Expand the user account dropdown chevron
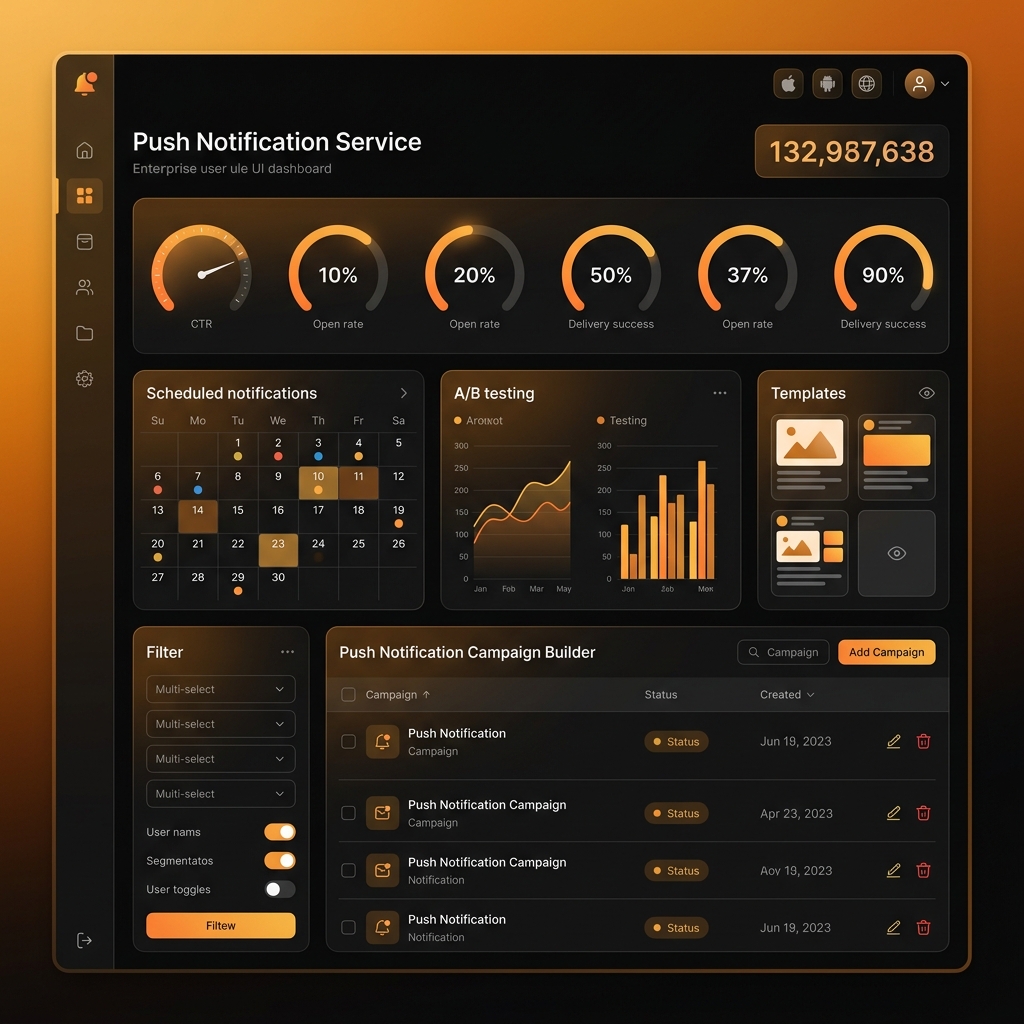The width and height of the screenshot is (1024, 1024). coord(945,84)
